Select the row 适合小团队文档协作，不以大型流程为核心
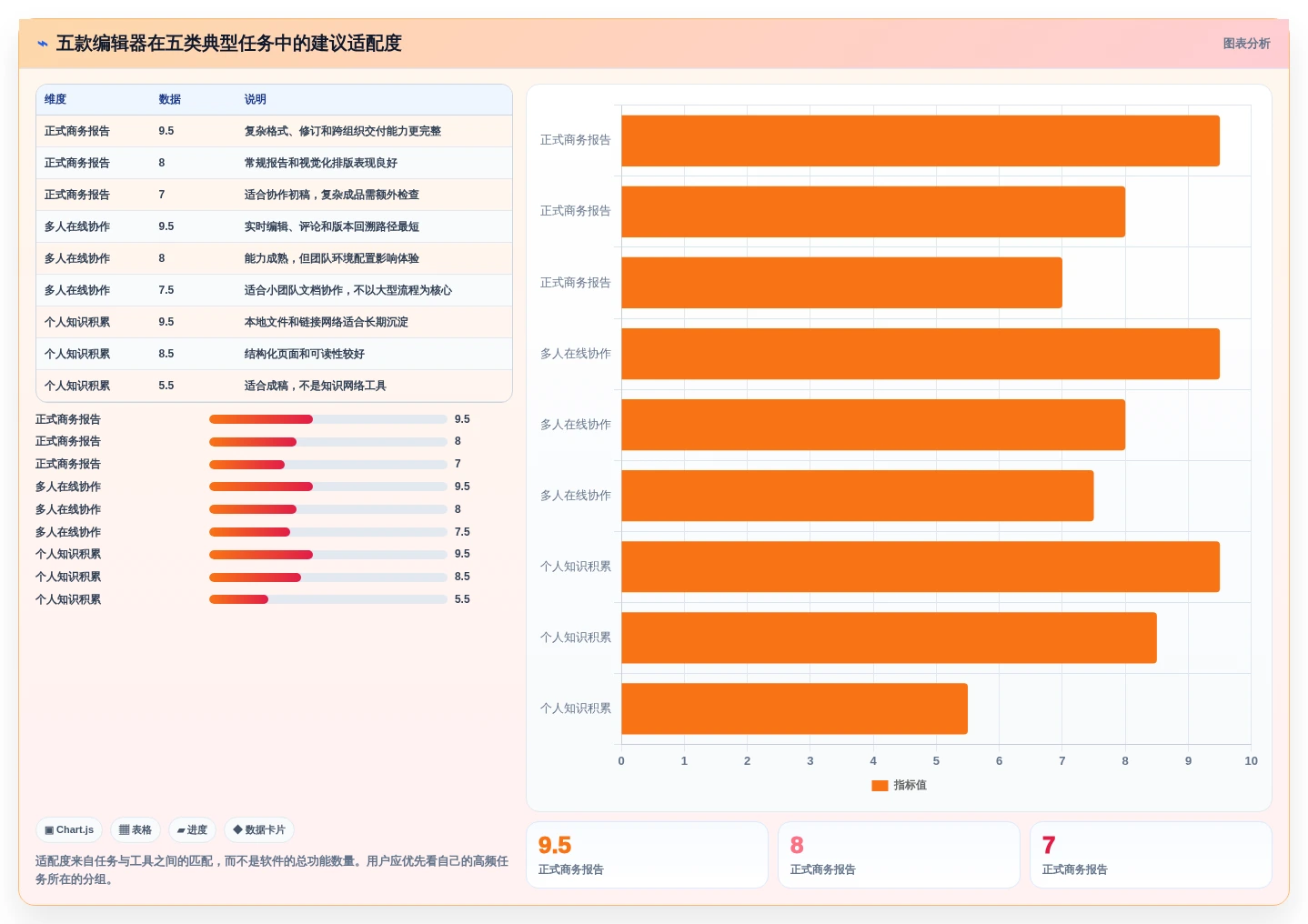The image size is (1308, 924). point(274,290)
